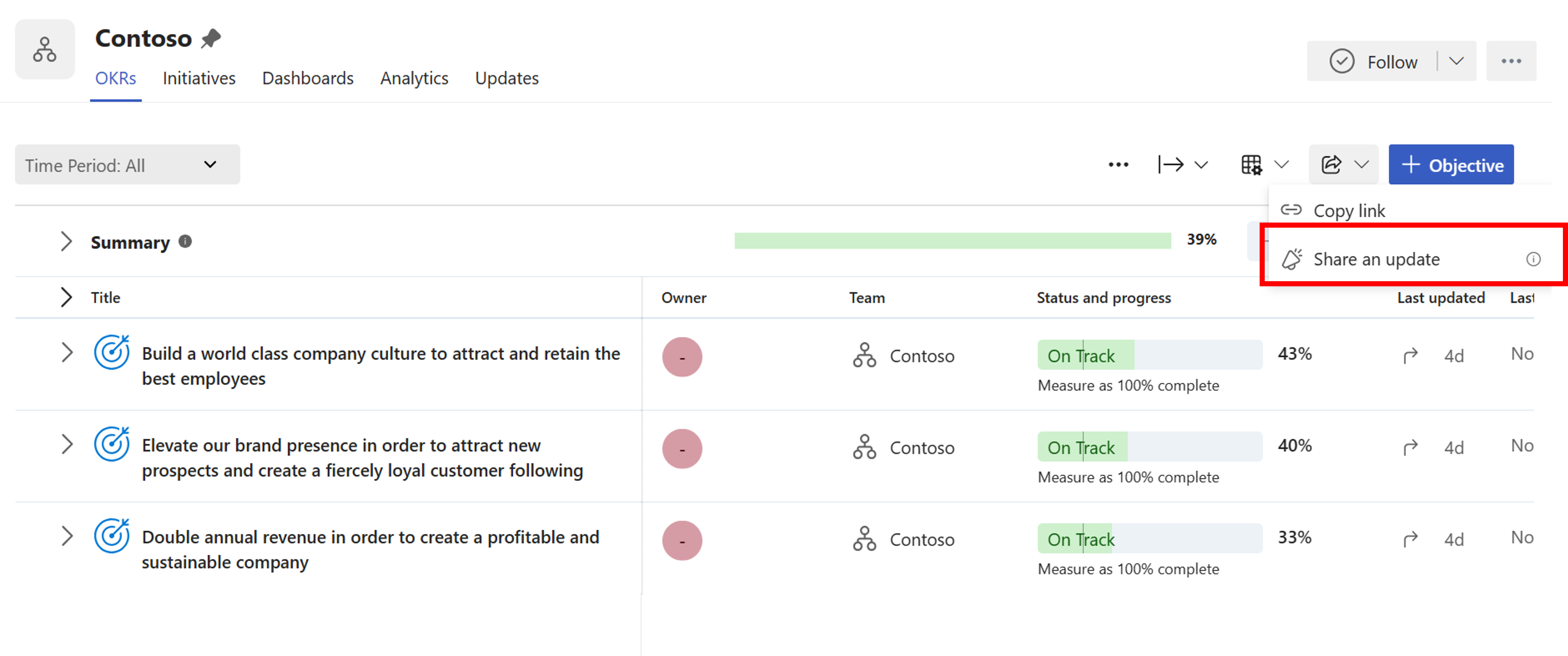This screenshot has height=656, width=1568.
Task: Click the objective target icon for Build a world class culture
Action: (112, 352)
